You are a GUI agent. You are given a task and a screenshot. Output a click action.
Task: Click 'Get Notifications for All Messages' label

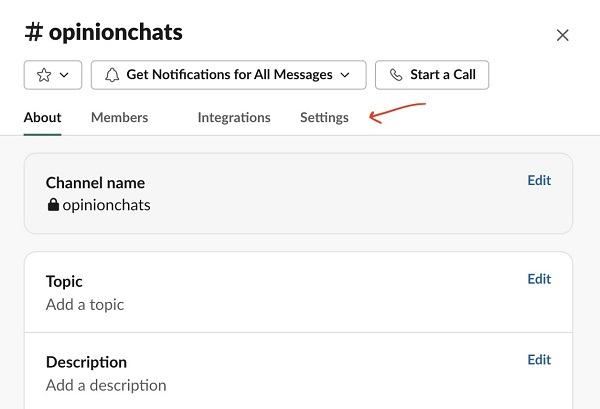tap(229, 75)
